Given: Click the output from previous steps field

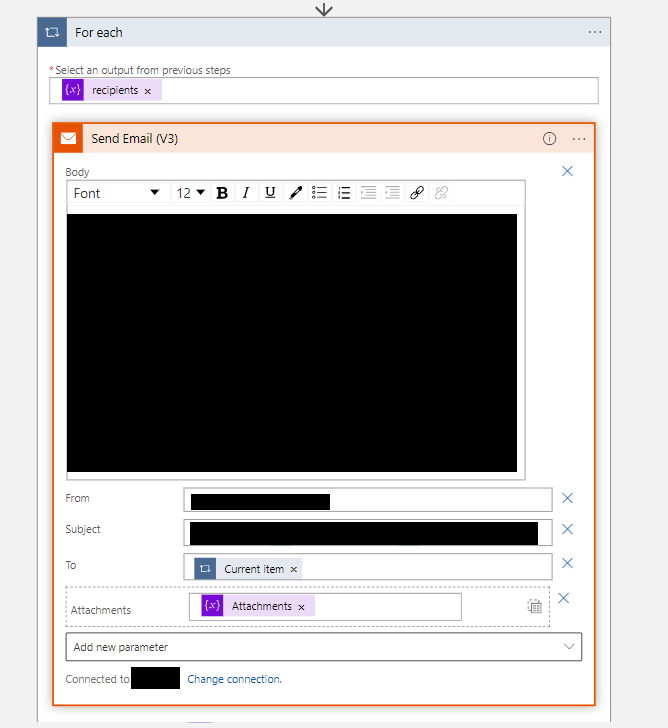Looking at the screenshot, I should 324,91.
